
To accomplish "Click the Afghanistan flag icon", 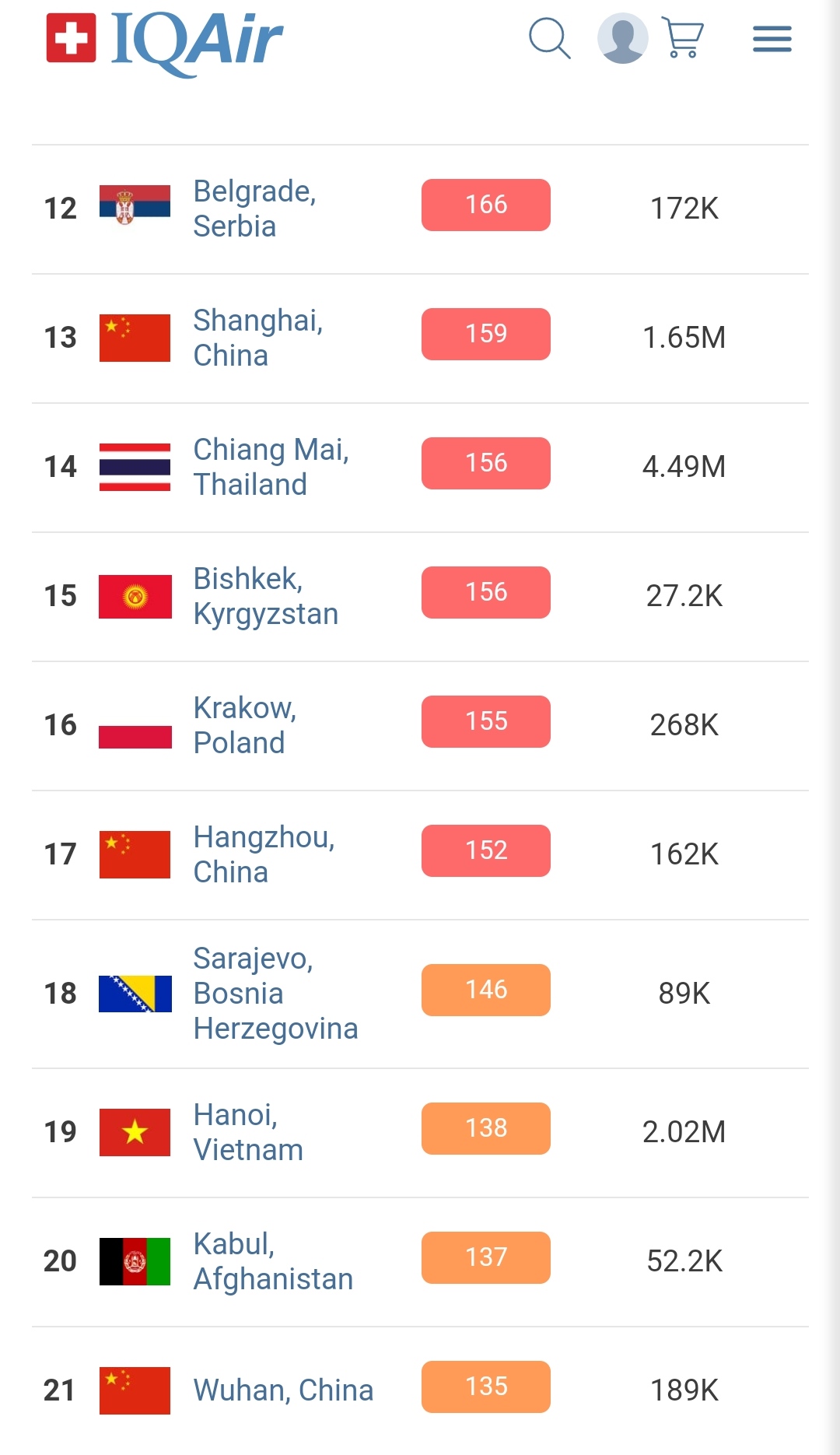I will coord(135,1261).
